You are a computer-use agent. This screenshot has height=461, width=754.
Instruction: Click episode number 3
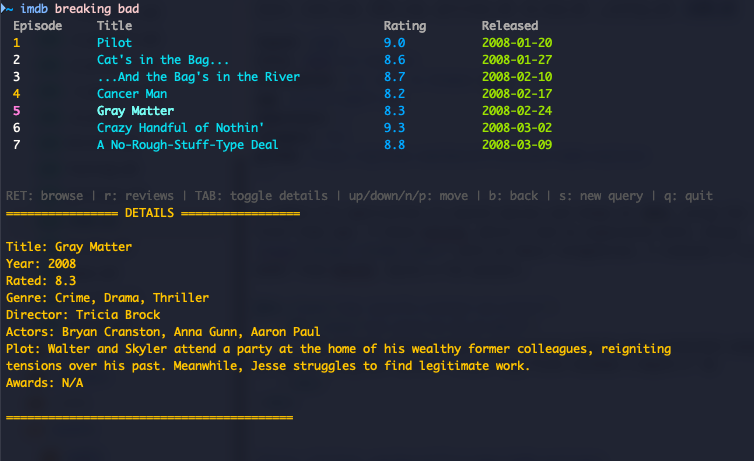[x=16, y=77]
